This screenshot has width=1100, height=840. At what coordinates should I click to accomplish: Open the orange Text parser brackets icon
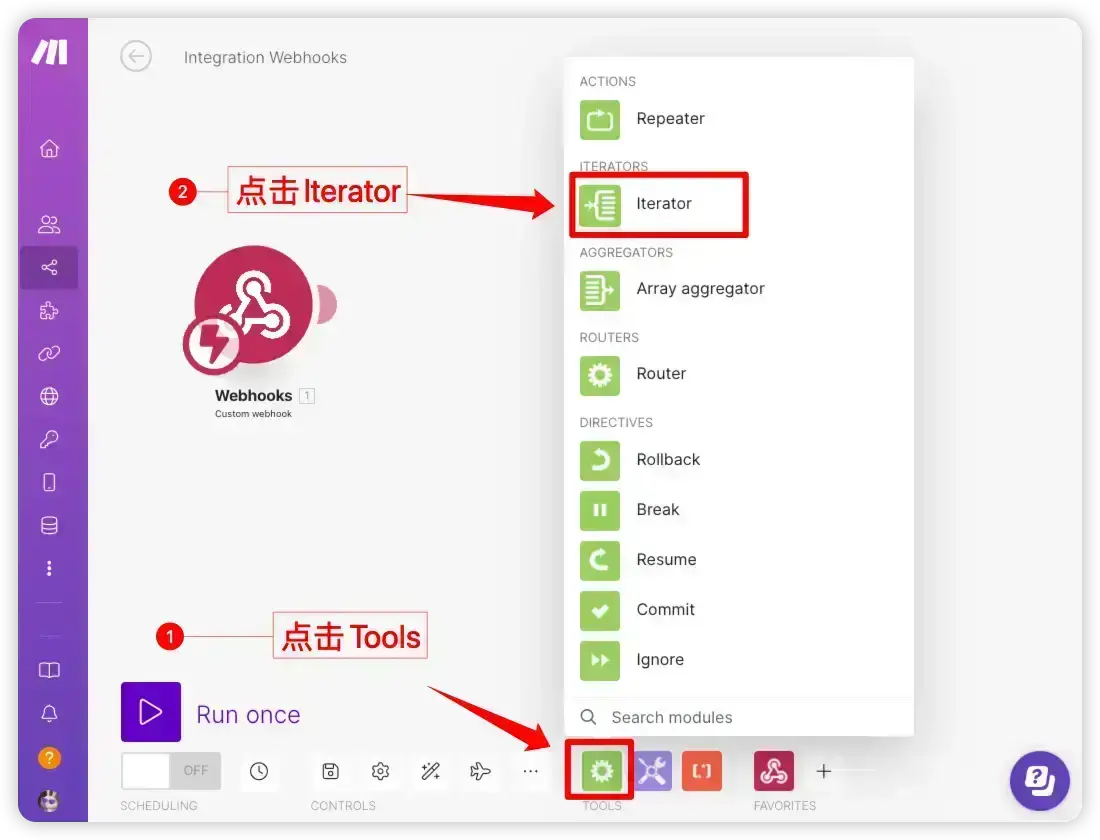702,771
